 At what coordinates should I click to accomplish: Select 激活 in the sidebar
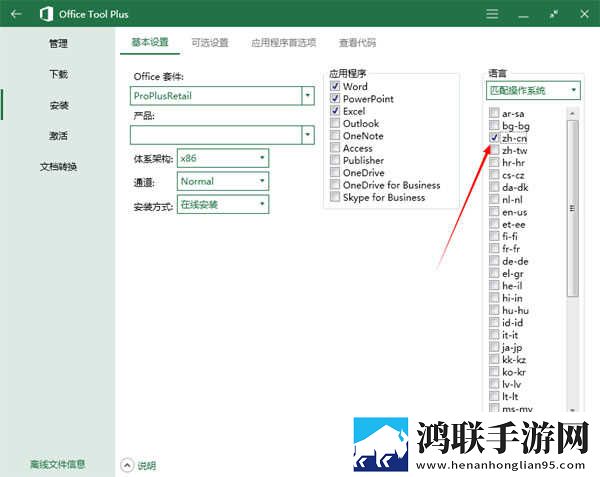tap(59, 135)
